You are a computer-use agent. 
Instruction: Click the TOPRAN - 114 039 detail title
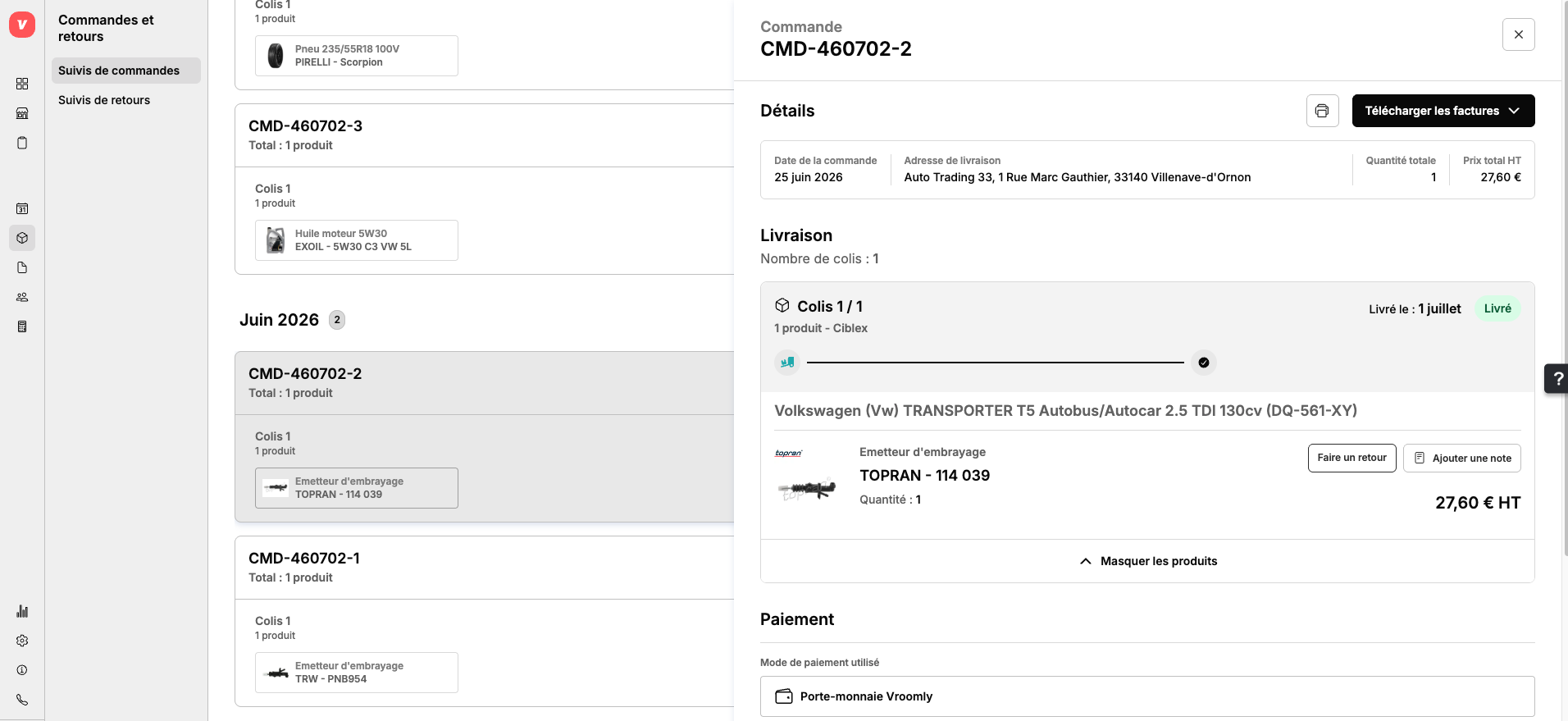coord(924,476)
